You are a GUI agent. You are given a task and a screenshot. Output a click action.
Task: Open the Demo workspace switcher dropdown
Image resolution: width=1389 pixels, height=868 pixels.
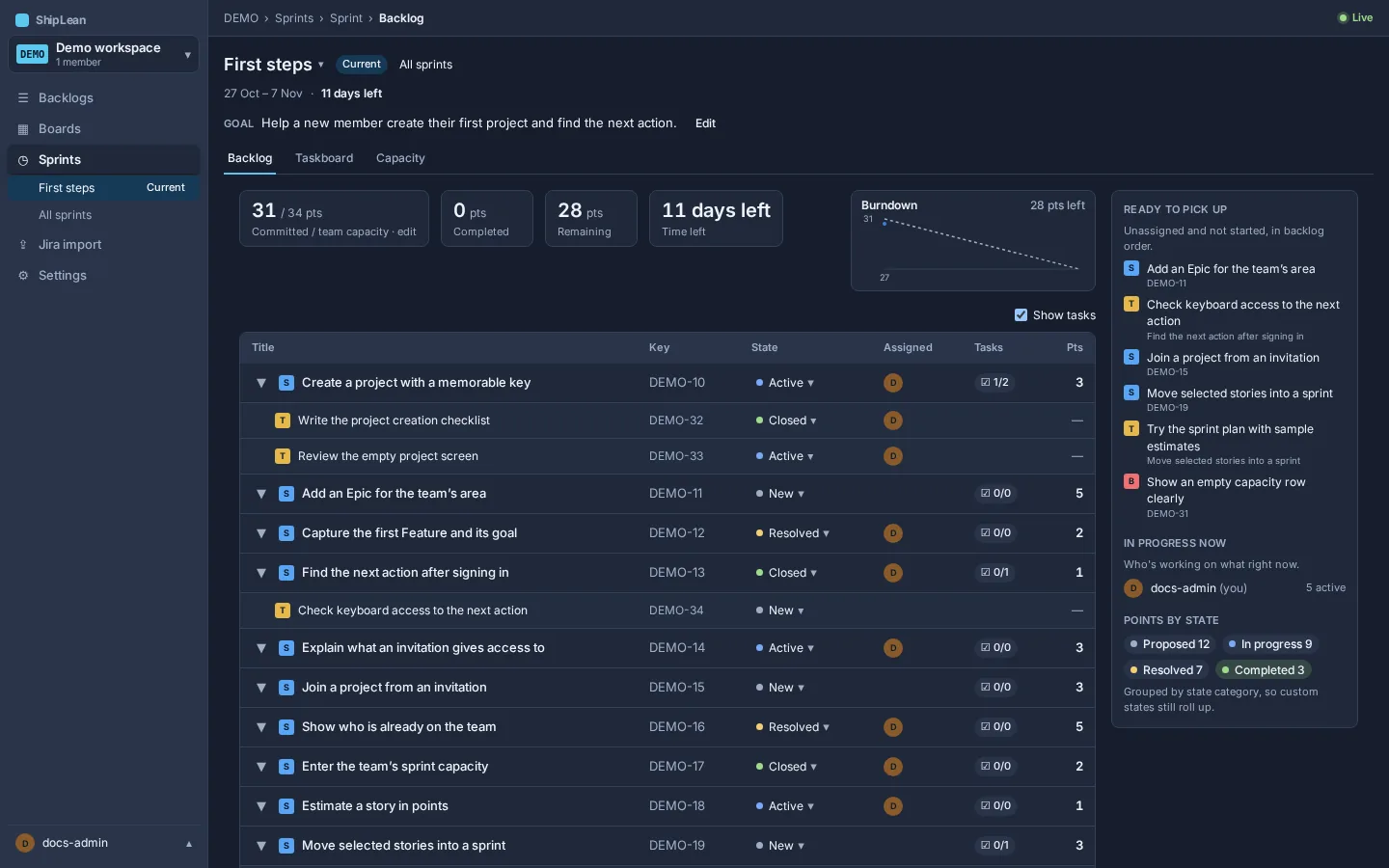point(103,55)
